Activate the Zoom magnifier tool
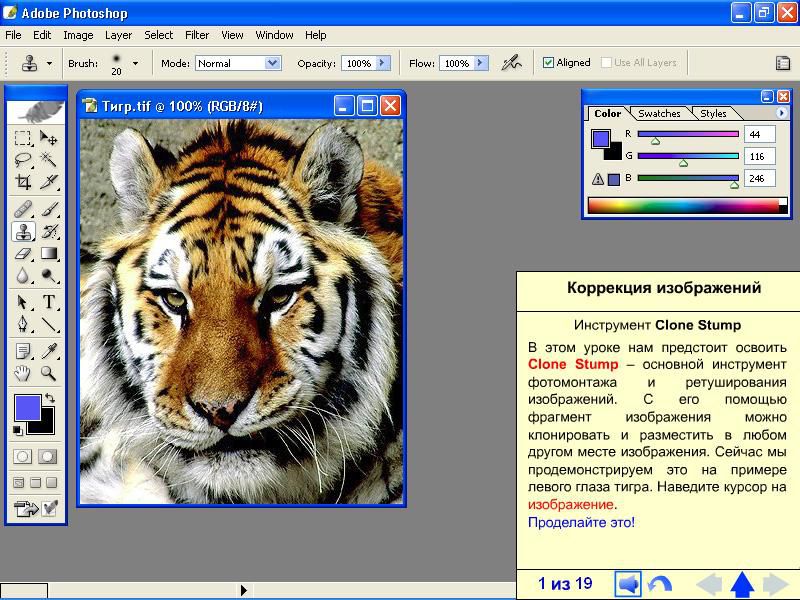800x600 pixels. [x=48, y=374]
